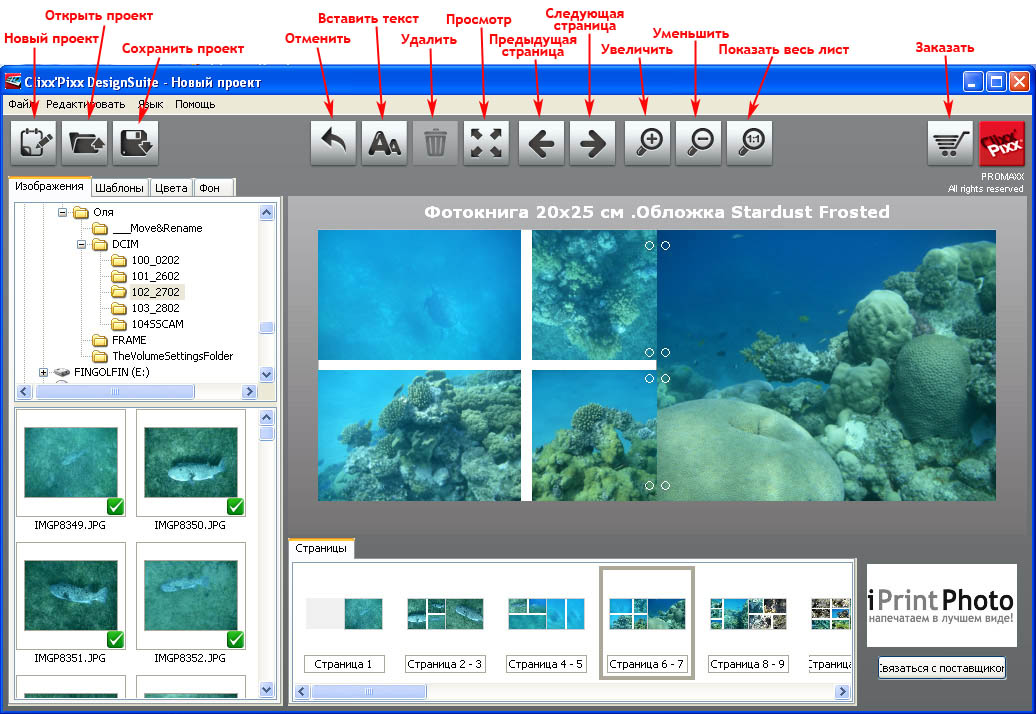The width and height of the screenshot is (1036, 714).
Task: Click the image list's up scroll arrow
Action: click(x=267, y=417)
